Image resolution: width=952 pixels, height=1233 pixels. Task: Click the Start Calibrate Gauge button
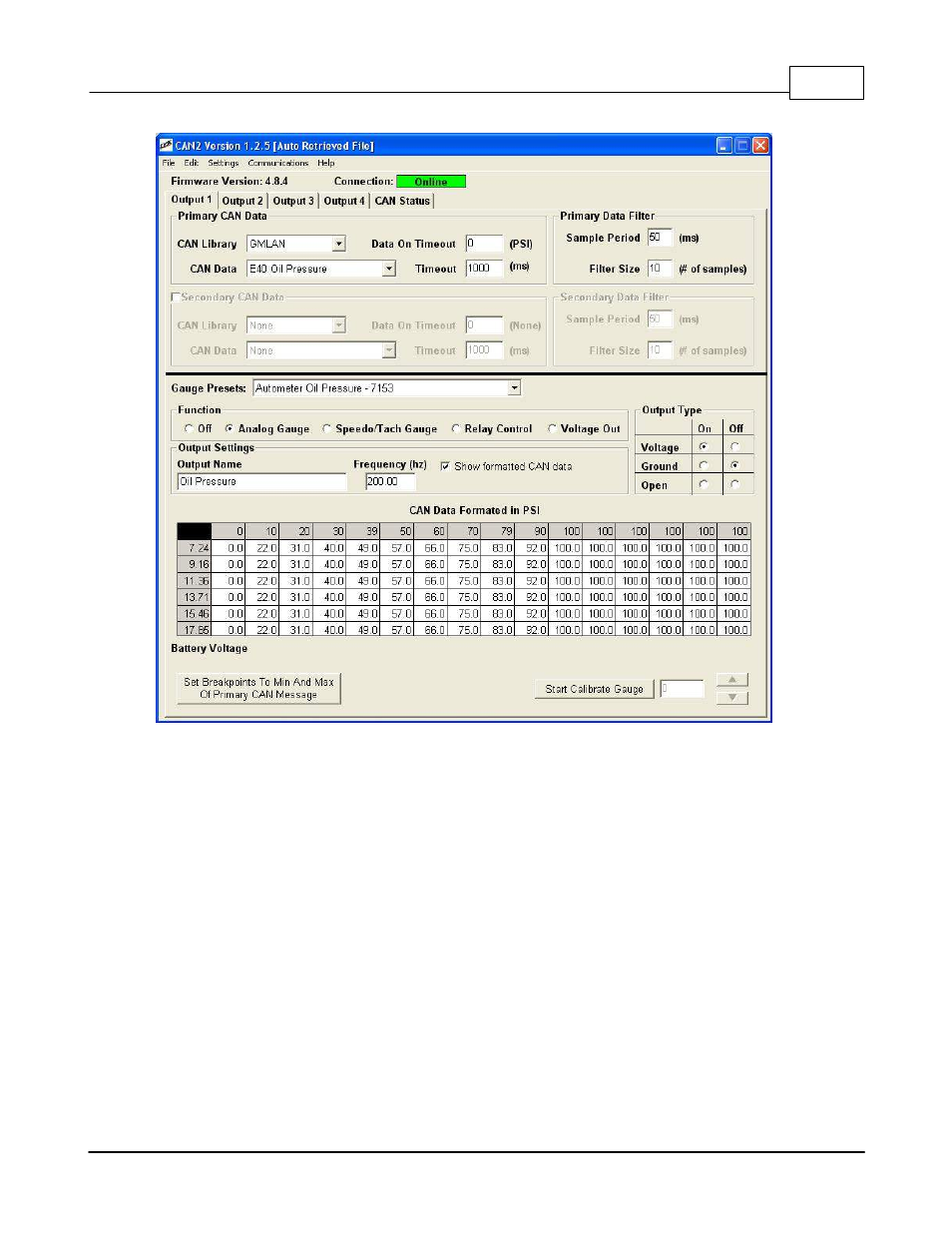(595, 689)
